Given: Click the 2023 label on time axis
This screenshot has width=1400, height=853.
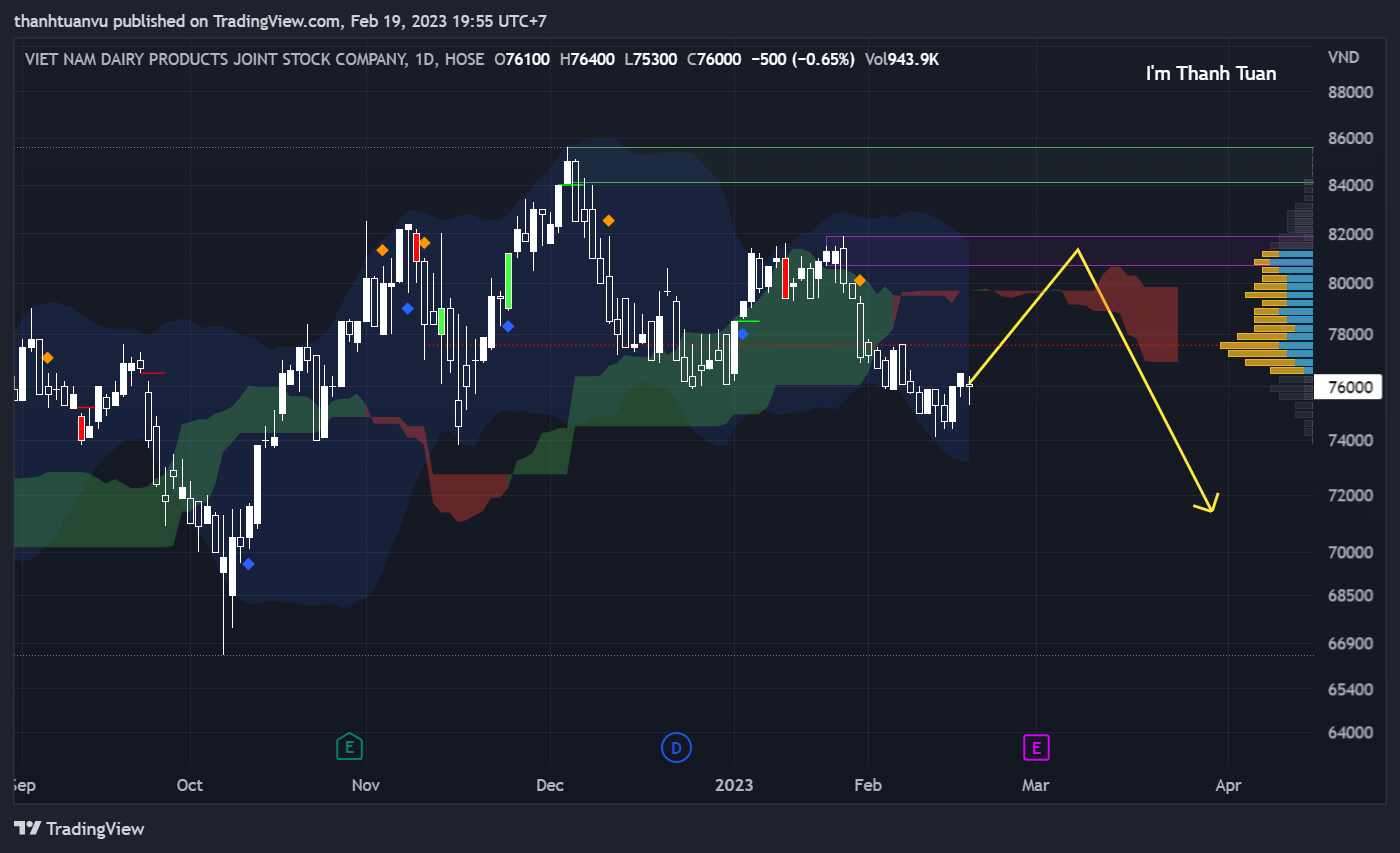Looking at the screenshot, I should click(735, 785).
